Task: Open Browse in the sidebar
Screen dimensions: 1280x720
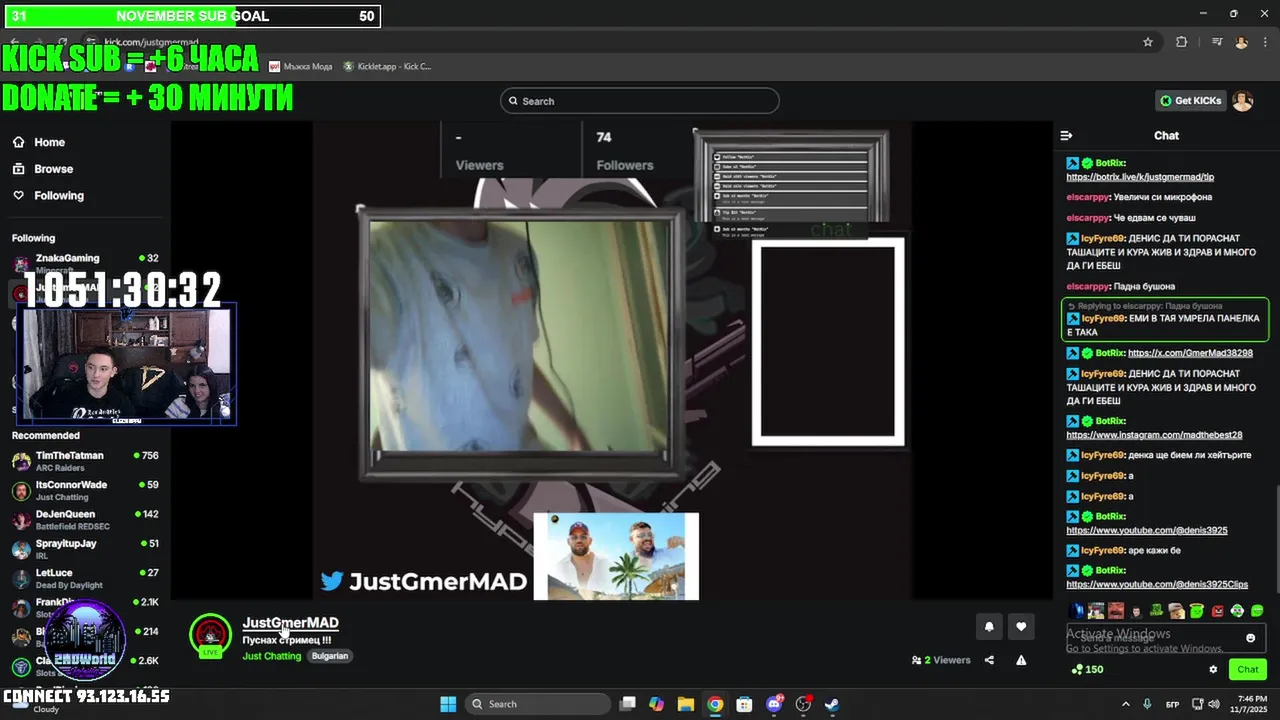Action: coord(43,169)
